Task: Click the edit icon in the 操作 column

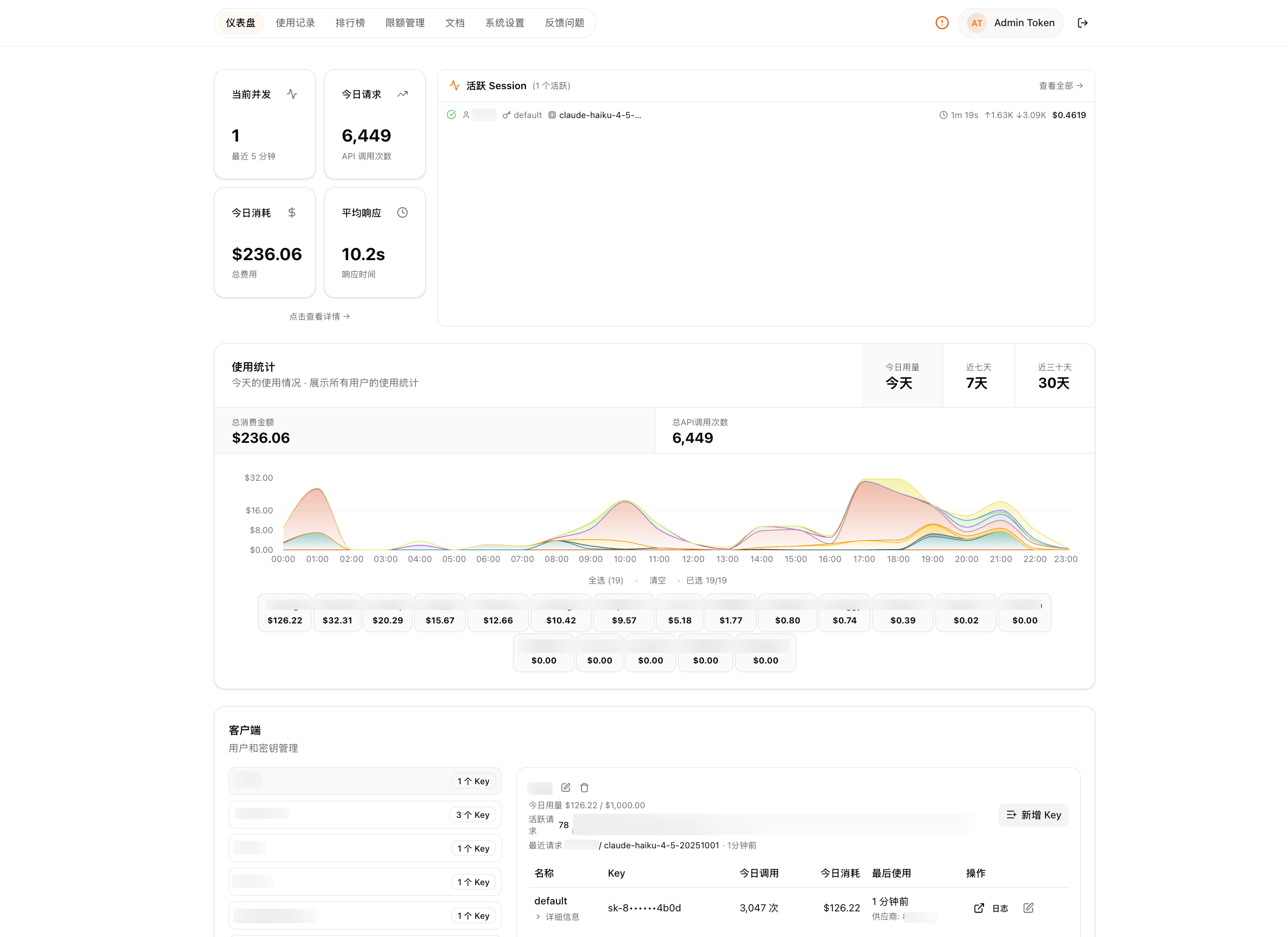Action: pos(1028,908)
